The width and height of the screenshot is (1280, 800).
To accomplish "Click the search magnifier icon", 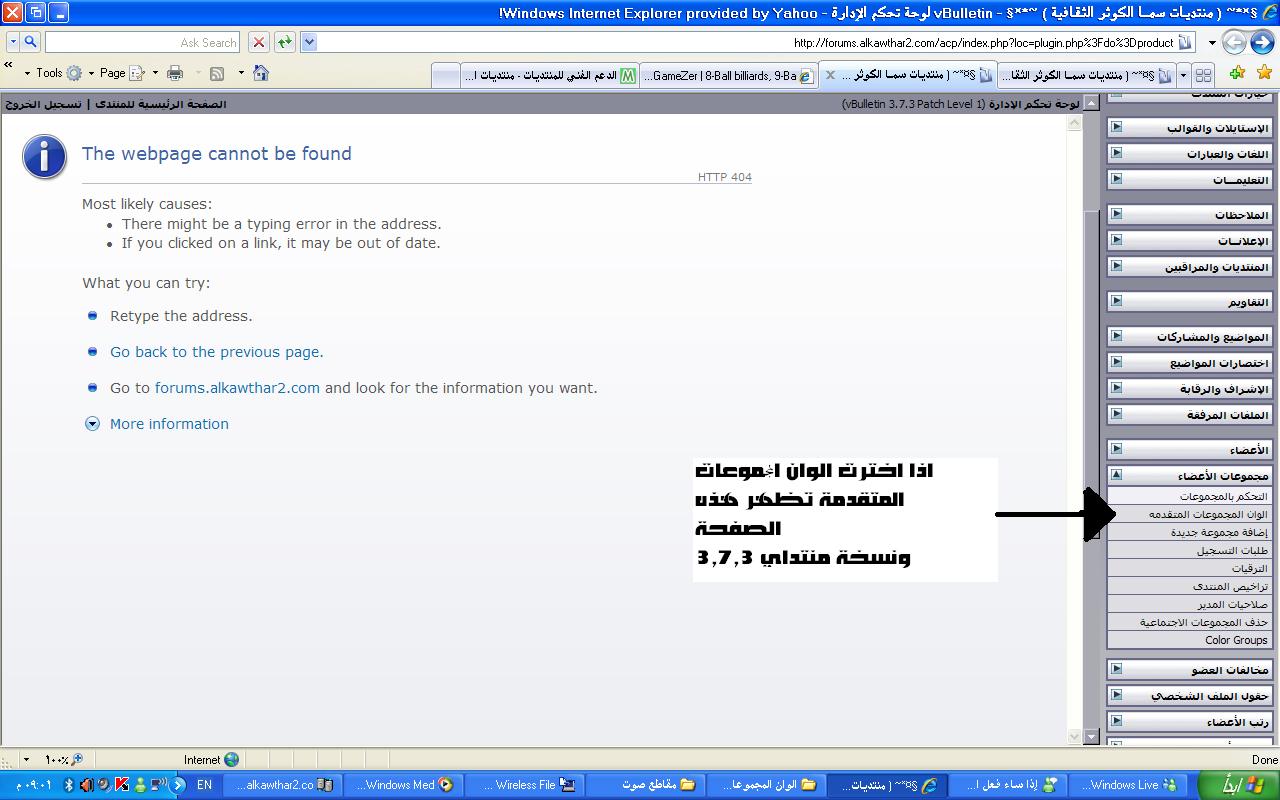I will (x=29, y=42).
